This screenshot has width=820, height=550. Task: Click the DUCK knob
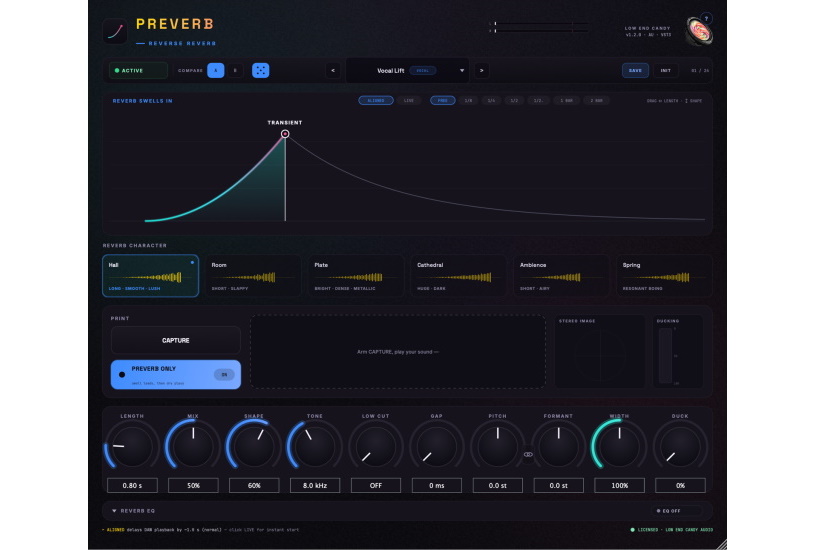(x=680, y=447)
